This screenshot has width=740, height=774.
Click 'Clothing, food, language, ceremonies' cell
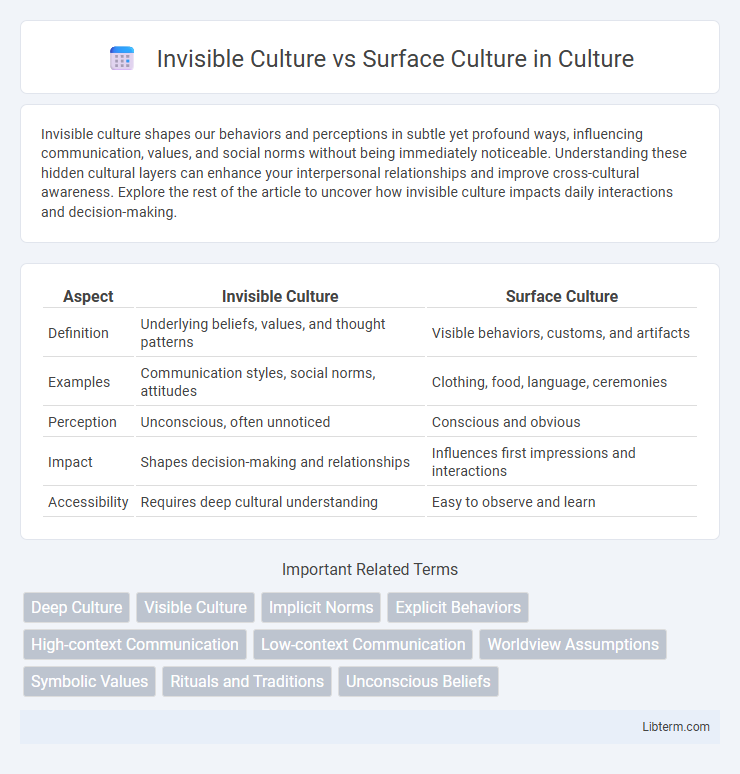[x=562, y=382]
